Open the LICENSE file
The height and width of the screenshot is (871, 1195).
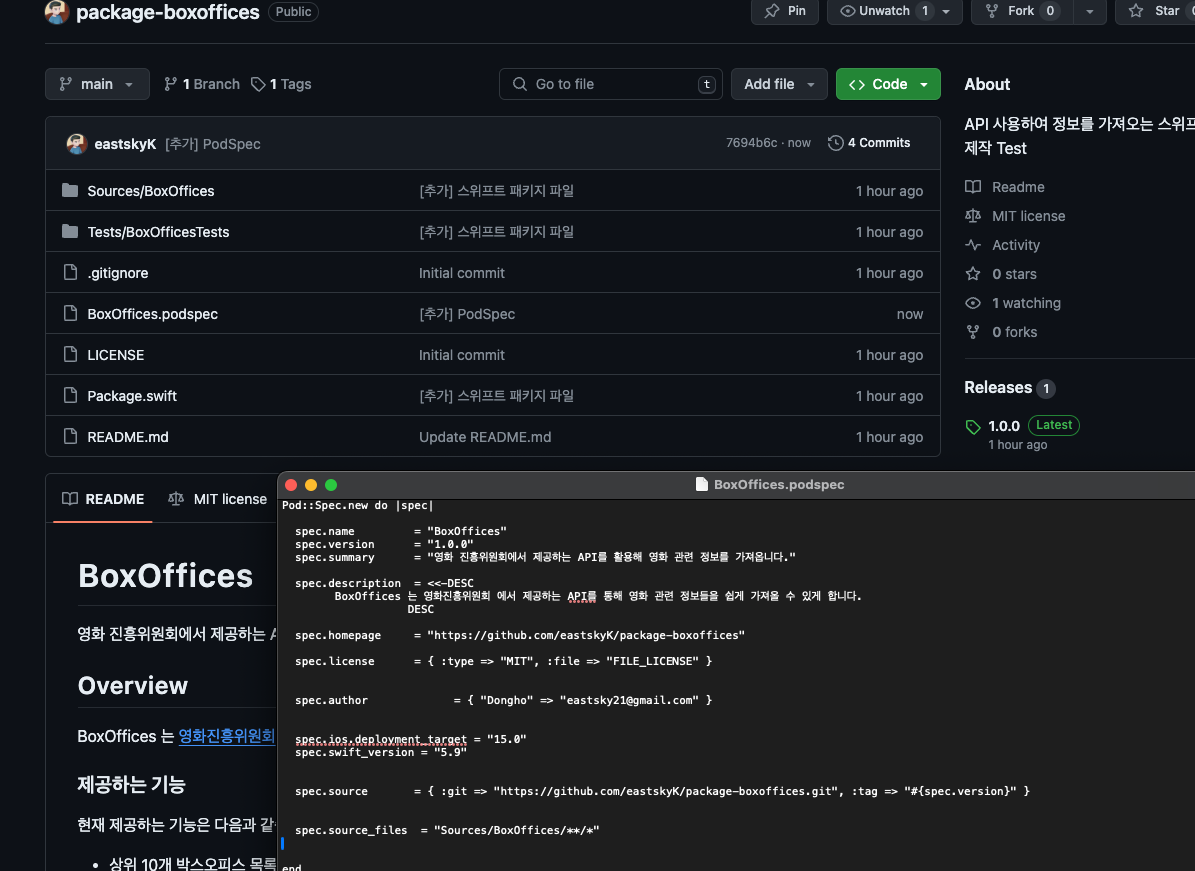point(116,355)
